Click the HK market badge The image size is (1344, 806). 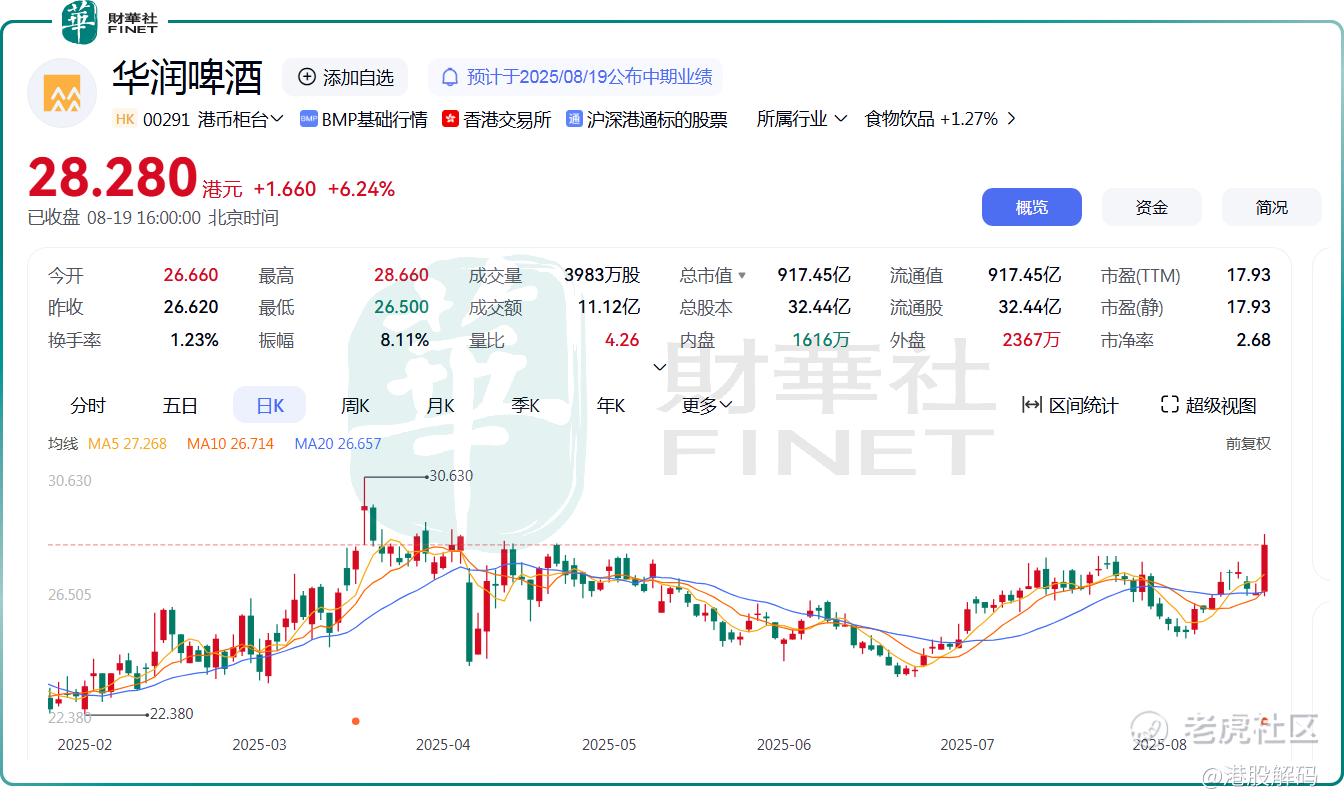coord(124,119)
